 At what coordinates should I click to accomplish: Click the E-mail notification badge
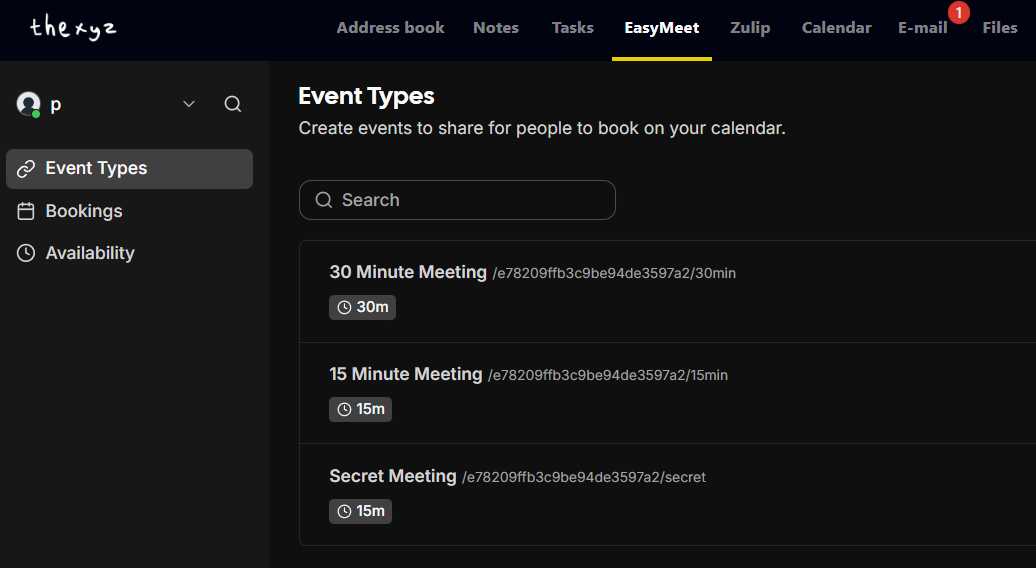coord(958,13)
